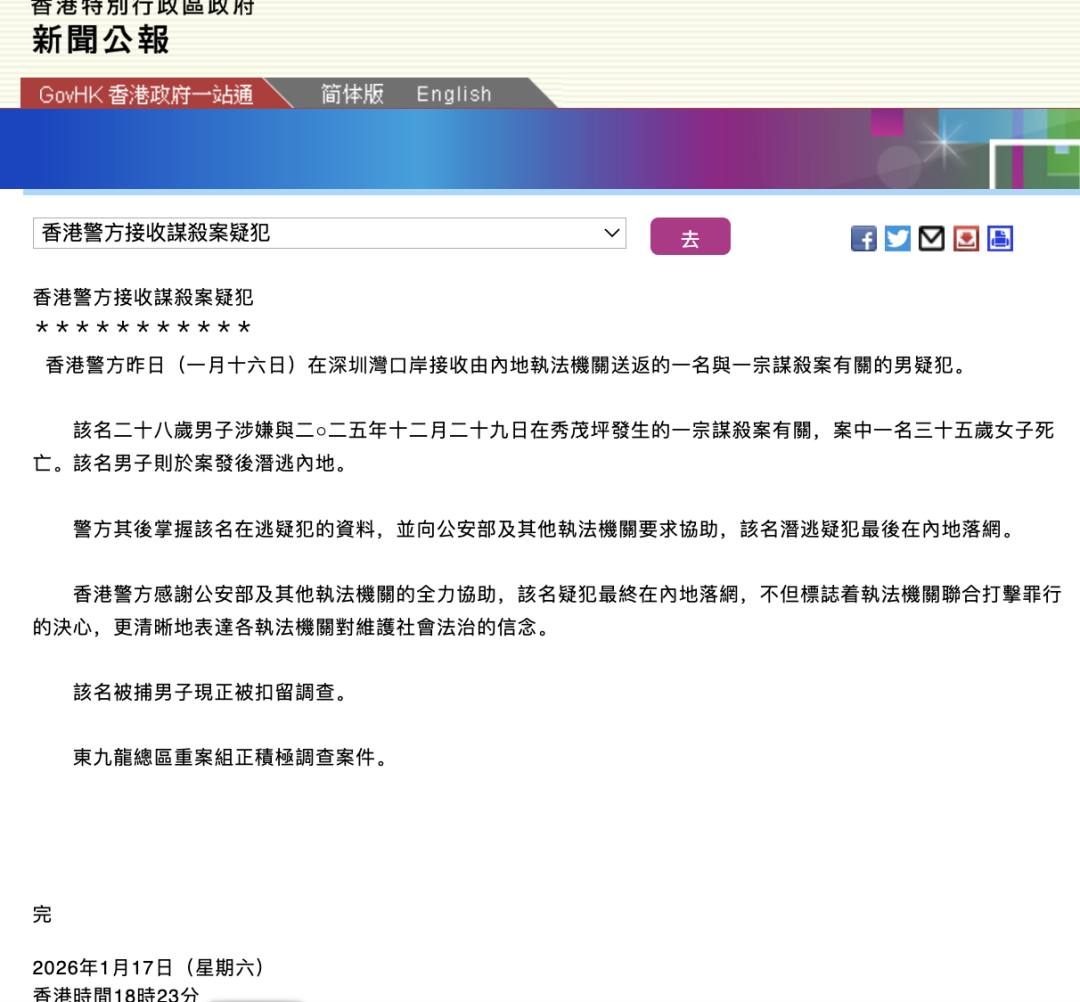This screenshot has width=1080, height=1002.
Task: Click the press release headline above asterisks
Action: coord(143,298)
